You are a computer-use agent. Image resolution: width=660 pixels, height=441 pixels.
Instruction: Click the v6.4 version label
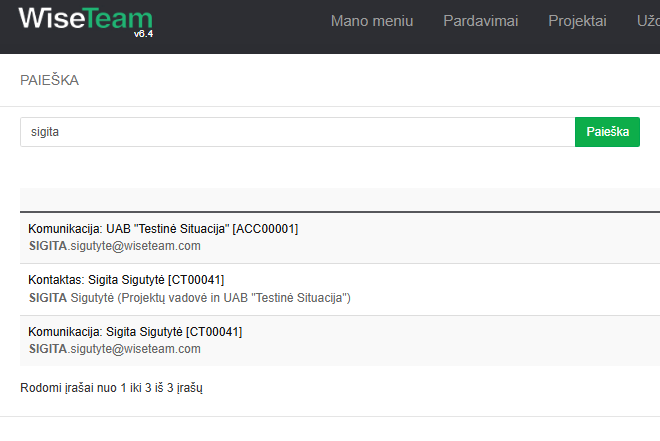coord(143,34)
